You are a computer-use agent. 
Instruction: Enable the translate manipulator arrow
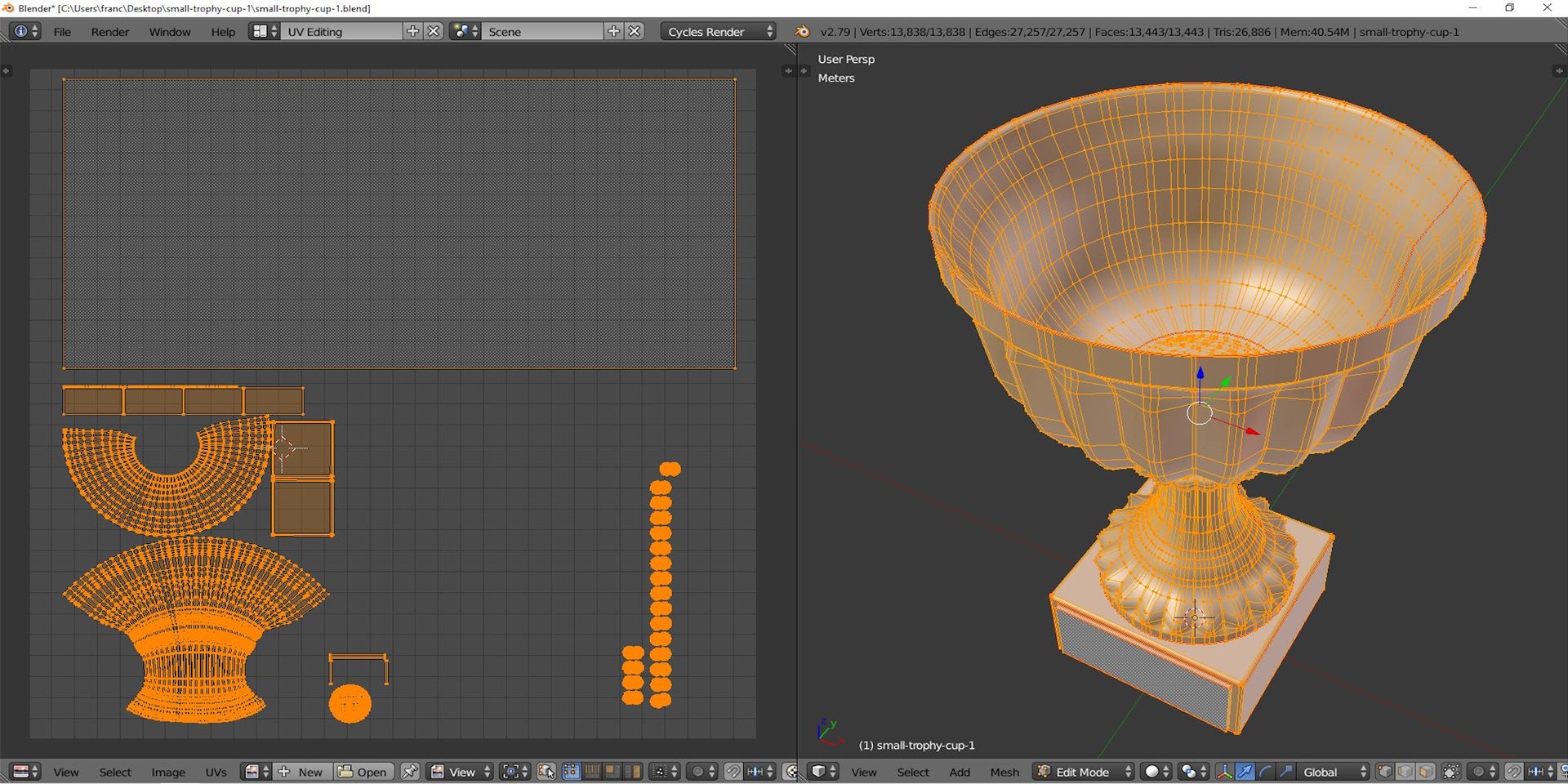[x=1245, y=772]
